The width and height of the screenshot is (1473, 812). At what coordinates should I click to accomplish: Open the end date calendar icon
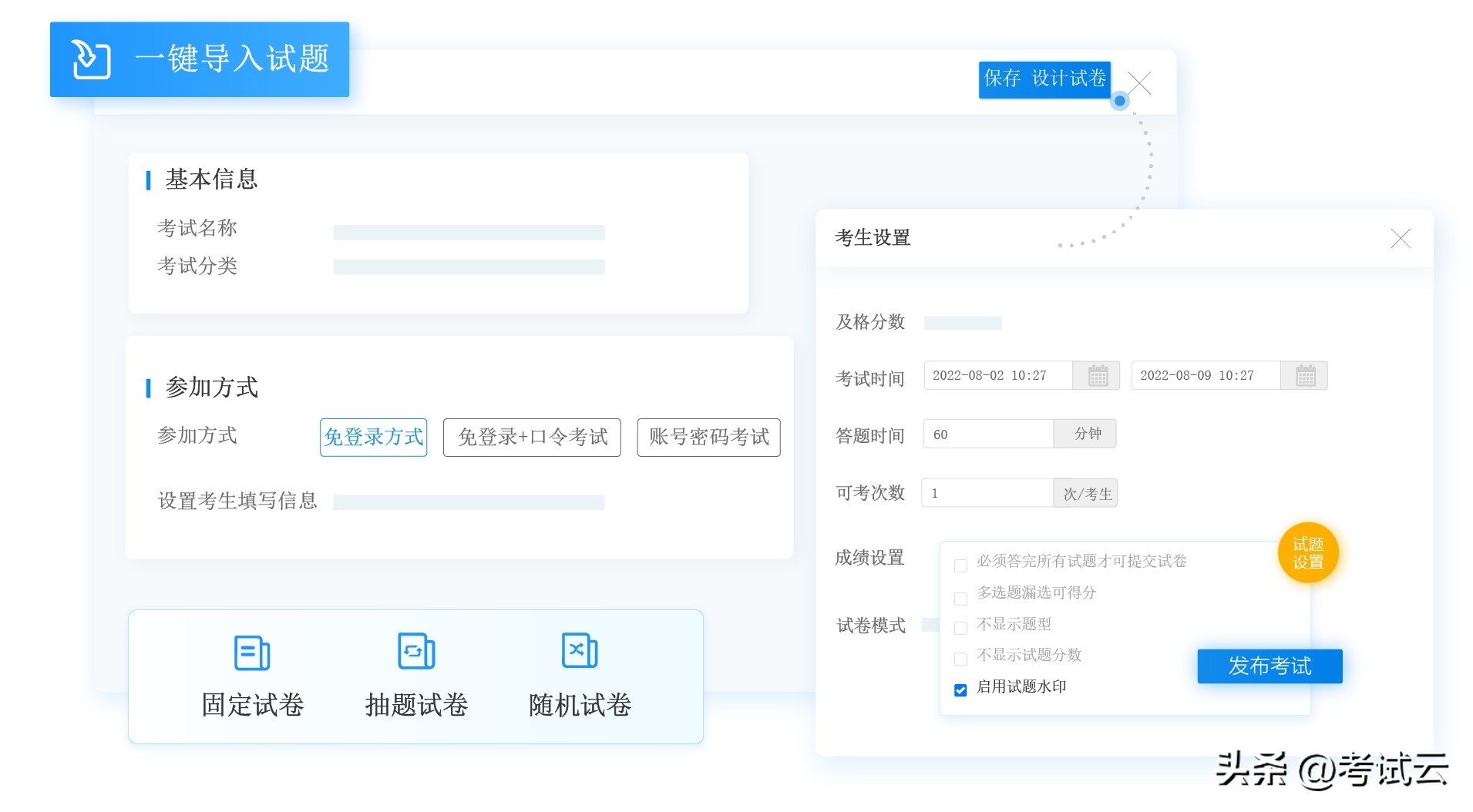tap(1304, 375)
